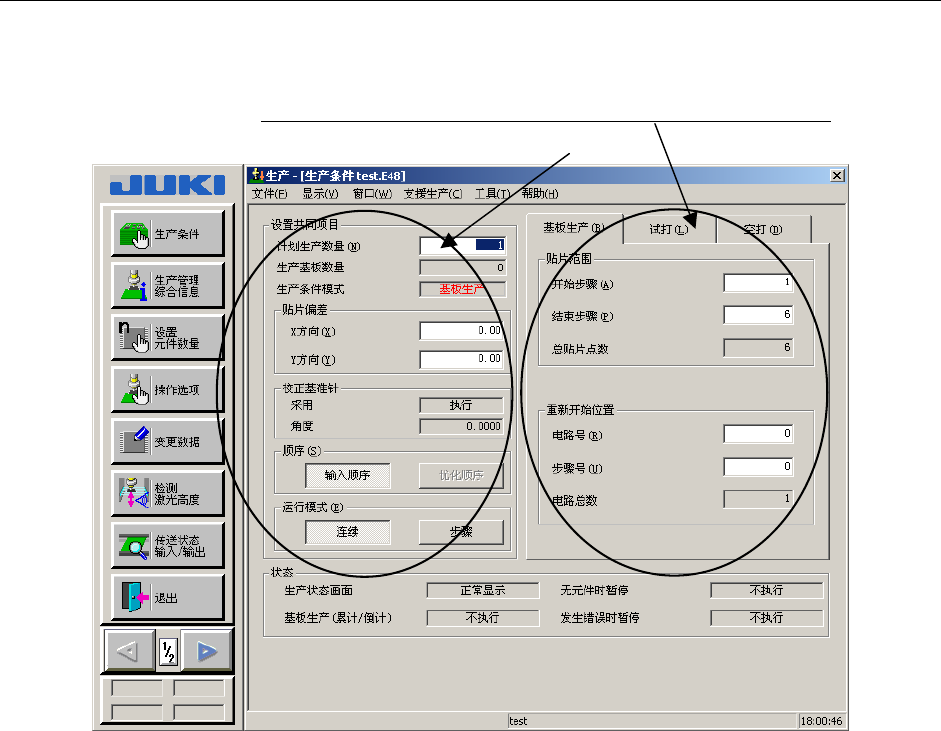Open the 操作选项 sidebar button
The image size is (941, 731).
pos(167,390)
